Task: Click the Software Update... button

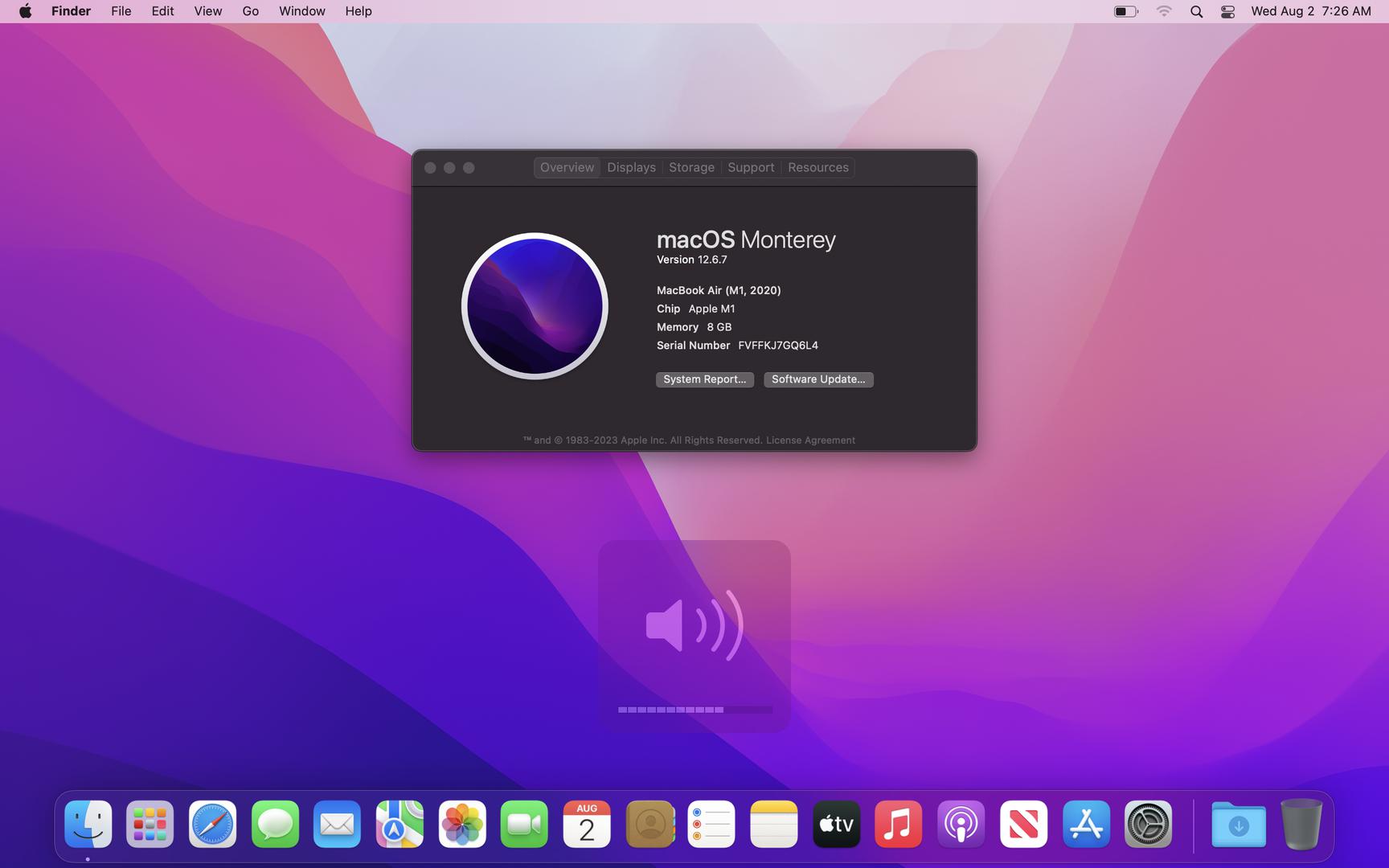Action: click(818, 379)
